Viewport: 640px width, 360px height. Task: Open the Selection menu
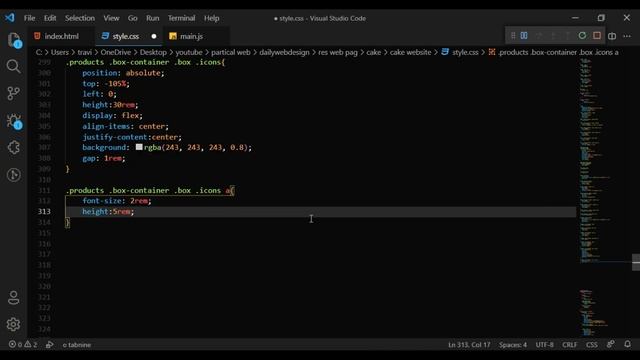point(80,18)
